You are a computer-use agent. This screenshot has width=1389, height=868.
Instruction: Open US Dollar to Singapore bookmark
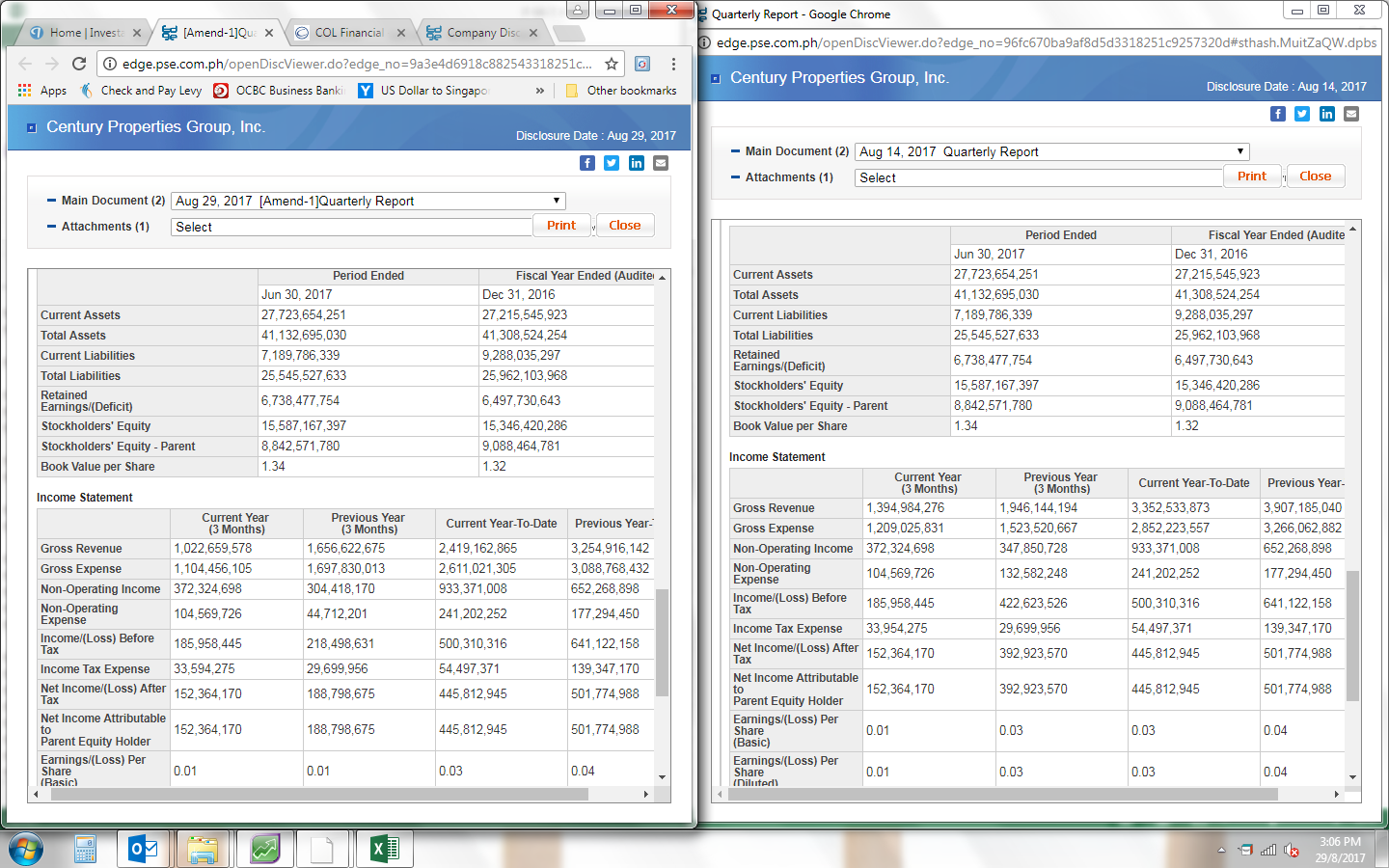423,91
